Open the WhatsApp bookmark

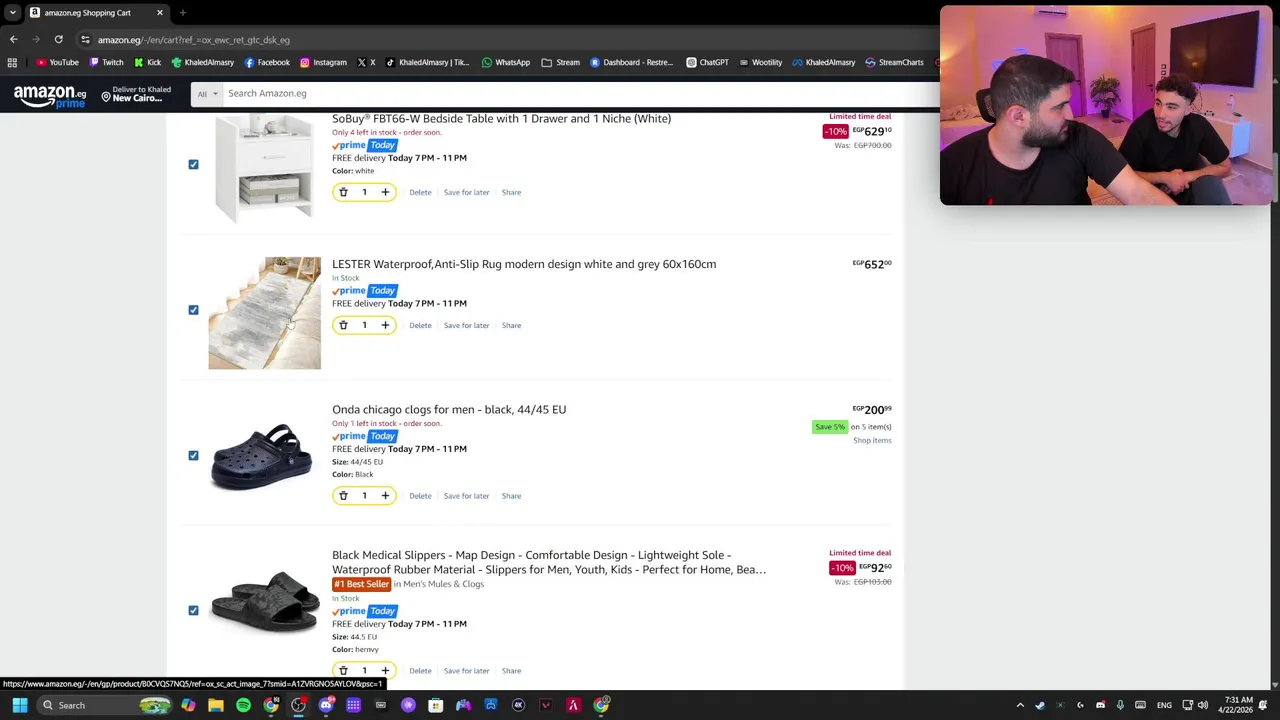pyautogui.click(x=506, y=62)
